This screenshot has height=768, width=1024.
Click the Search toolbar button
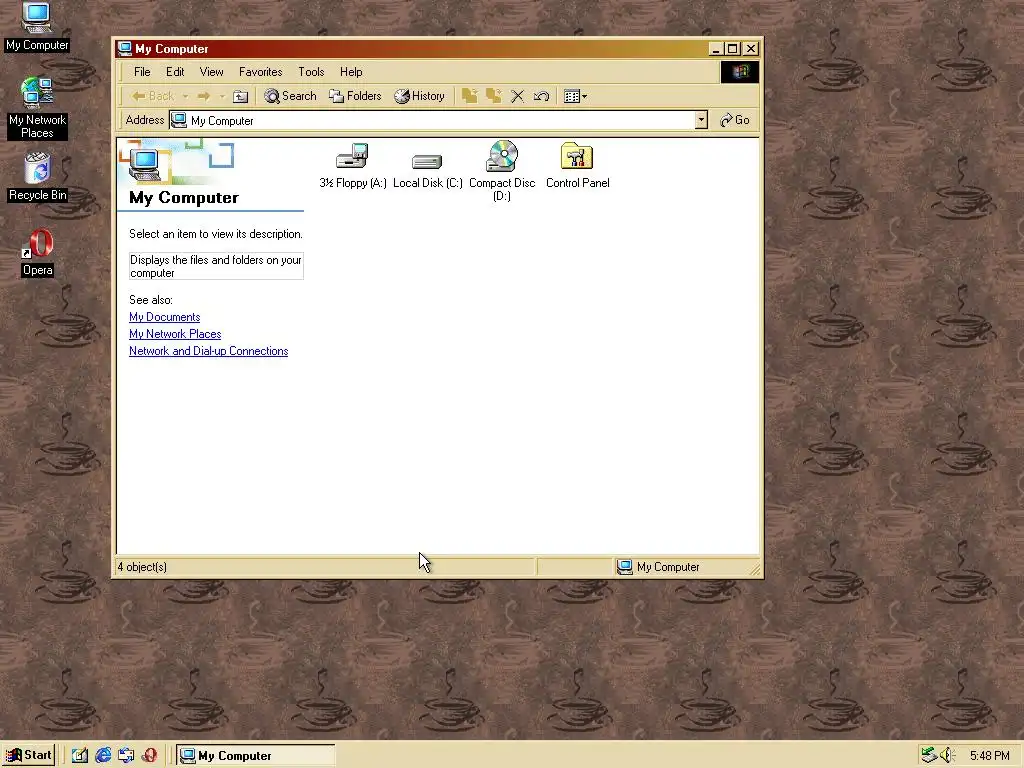click(x=291, y=96)
